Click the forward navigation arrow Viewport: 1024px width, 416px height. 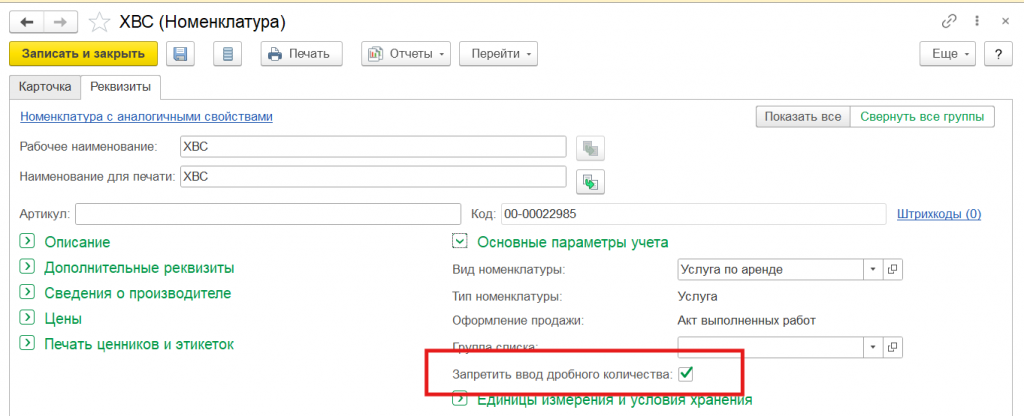[61, 22]
